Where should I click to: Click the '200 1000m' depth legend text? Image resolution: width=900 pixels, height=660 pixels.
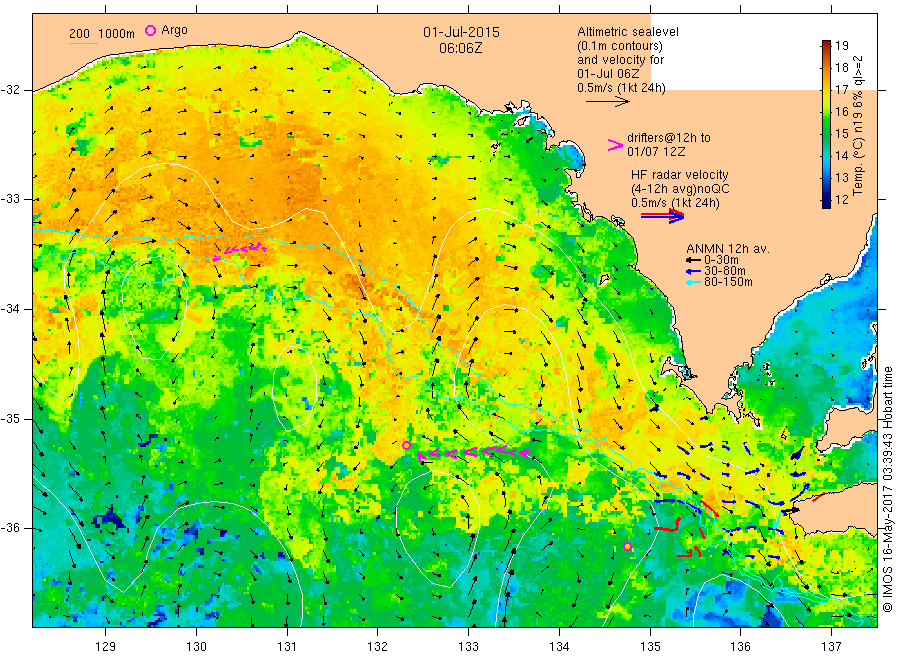(102, 34)
